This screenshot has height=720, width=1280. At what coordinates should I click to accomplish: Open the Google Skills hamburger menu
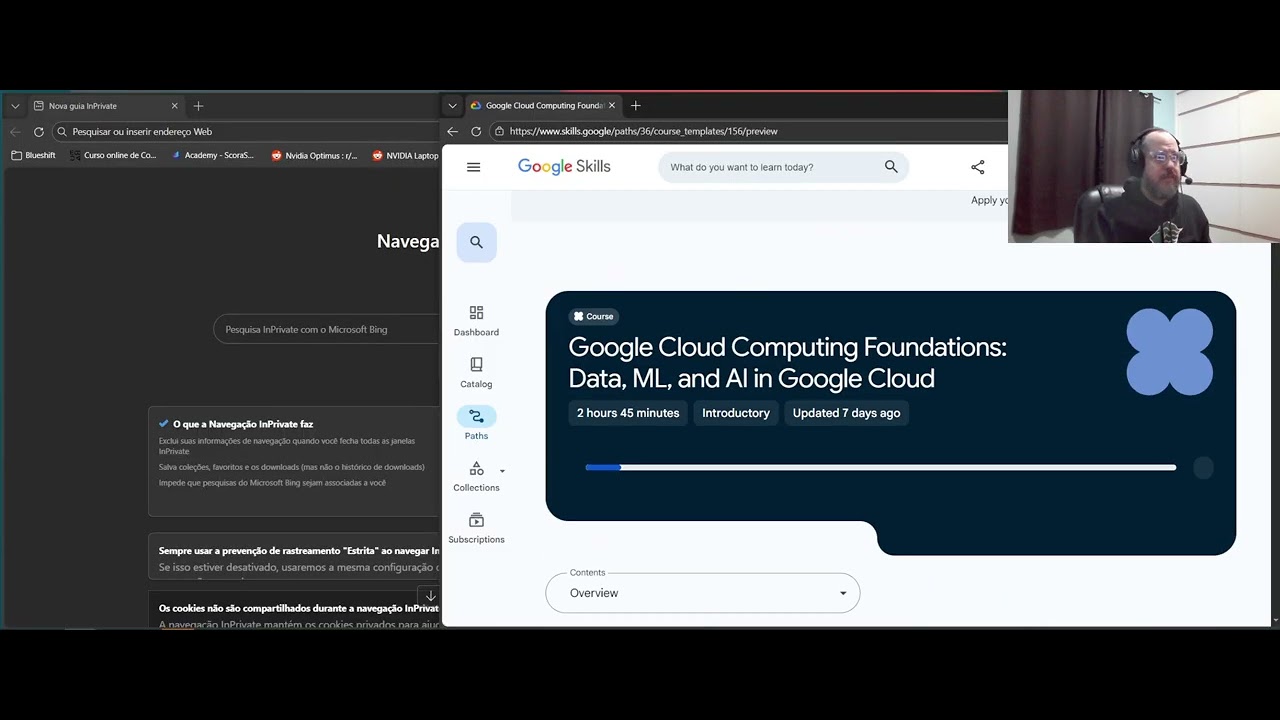[x=474, y=167]
